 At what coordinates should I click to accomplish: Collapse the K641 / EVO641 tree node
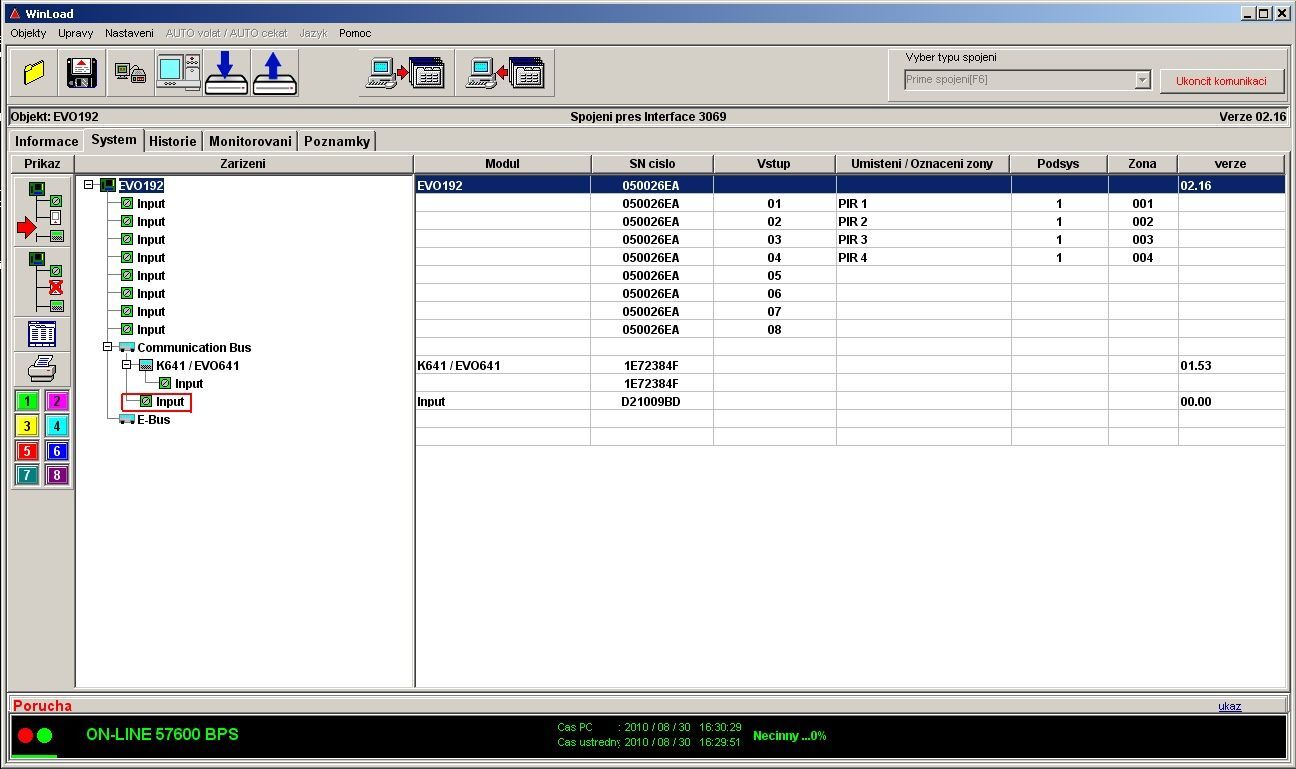tap(127, 365)
